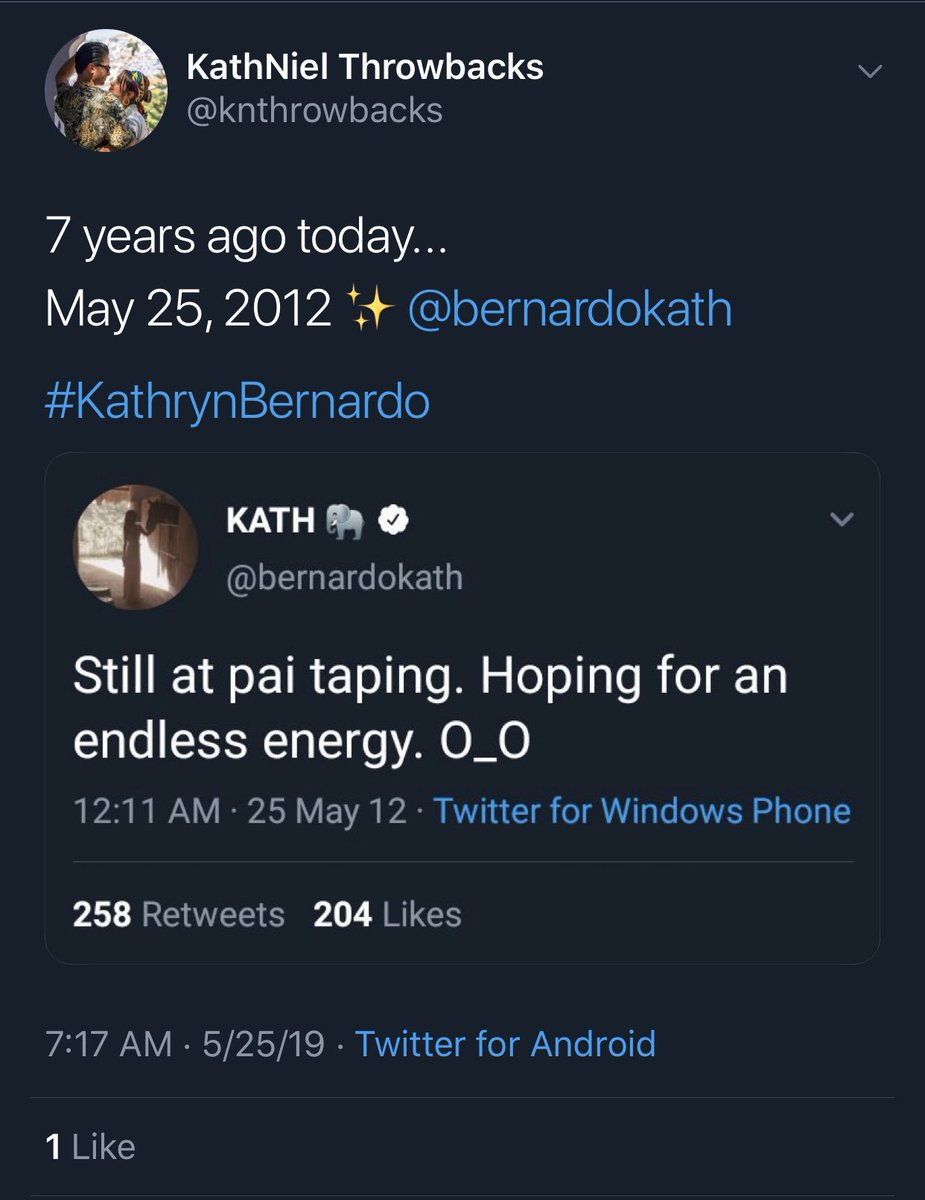The image size is (925, 1200).
Task: Click the 12:11 AM · 25 May 12 timestamp
Action: coord(240,811)
